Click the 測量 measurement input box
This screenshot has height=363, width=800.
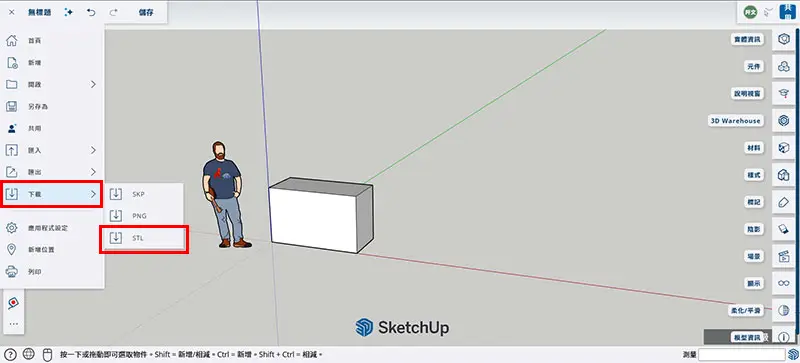click(741, 354)
